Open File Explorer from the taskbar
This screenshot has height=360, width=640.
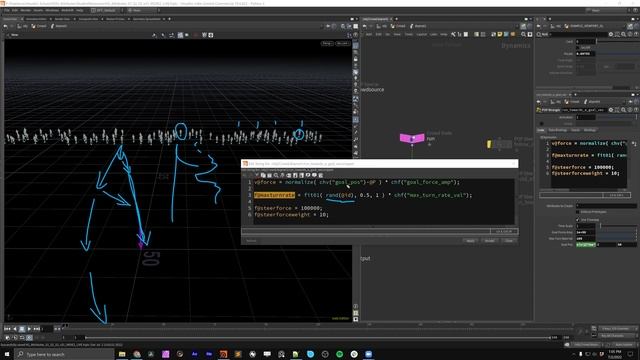pyautogui.click(x=122, y=354)
